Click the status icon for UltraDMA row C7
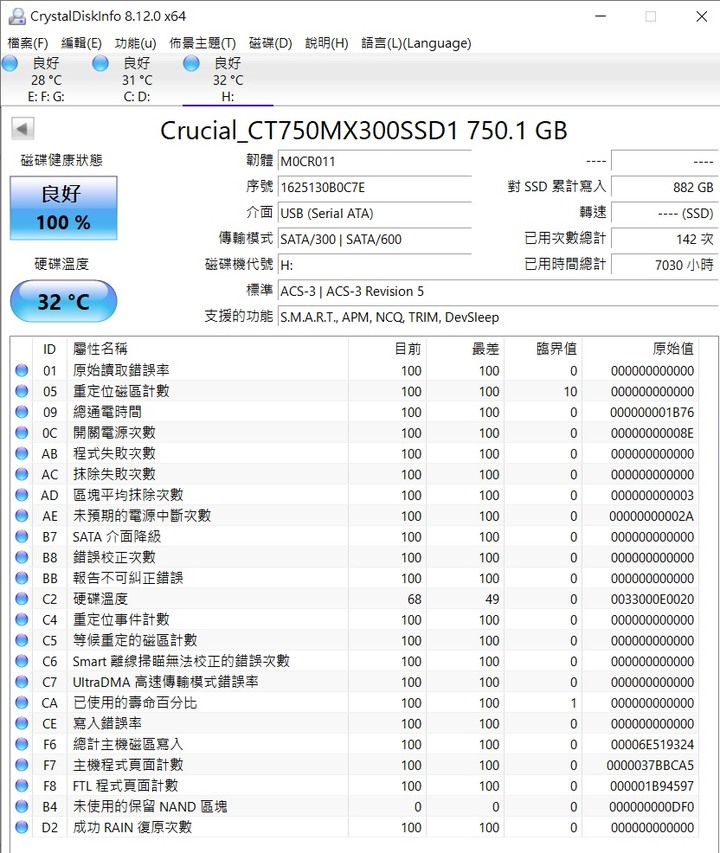720x853 pixels. (22, 682)
